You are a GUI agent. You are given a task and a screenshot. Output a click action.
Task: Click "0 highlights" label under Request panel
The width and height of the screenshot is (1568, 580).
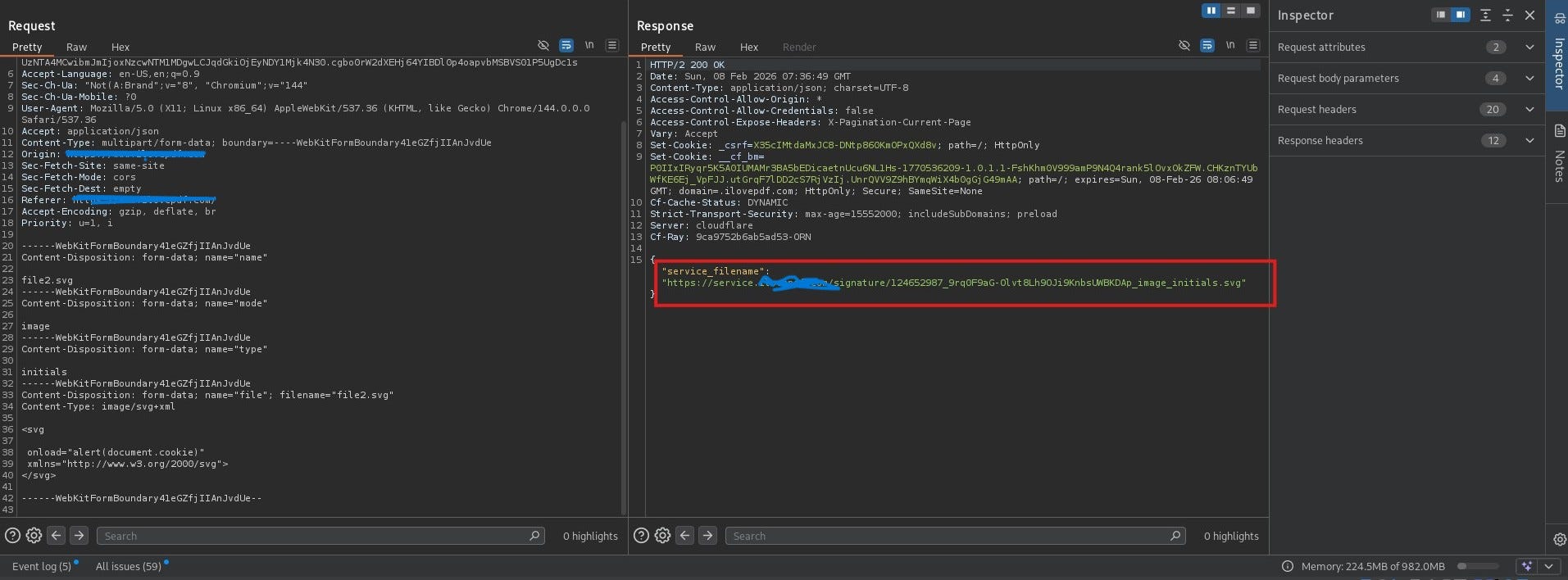590,536
